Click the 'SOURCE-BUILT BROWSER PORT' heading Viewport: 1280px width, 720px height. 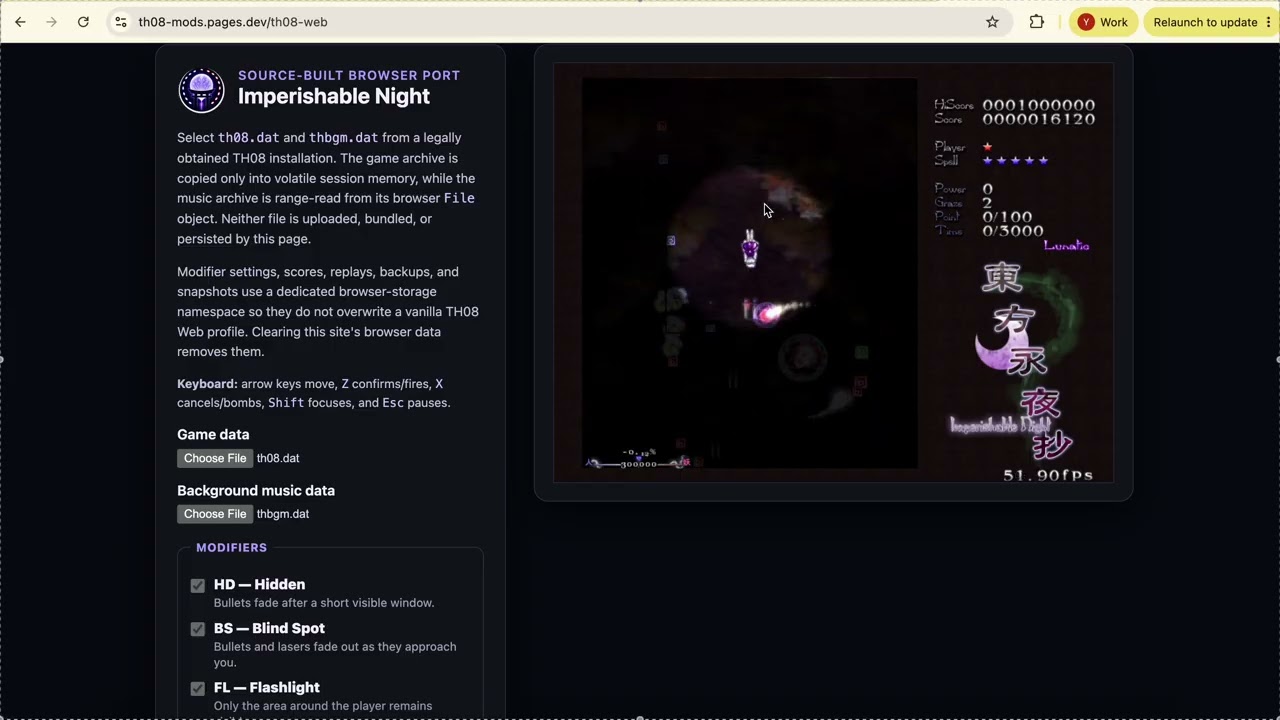(x=349, y=75)
